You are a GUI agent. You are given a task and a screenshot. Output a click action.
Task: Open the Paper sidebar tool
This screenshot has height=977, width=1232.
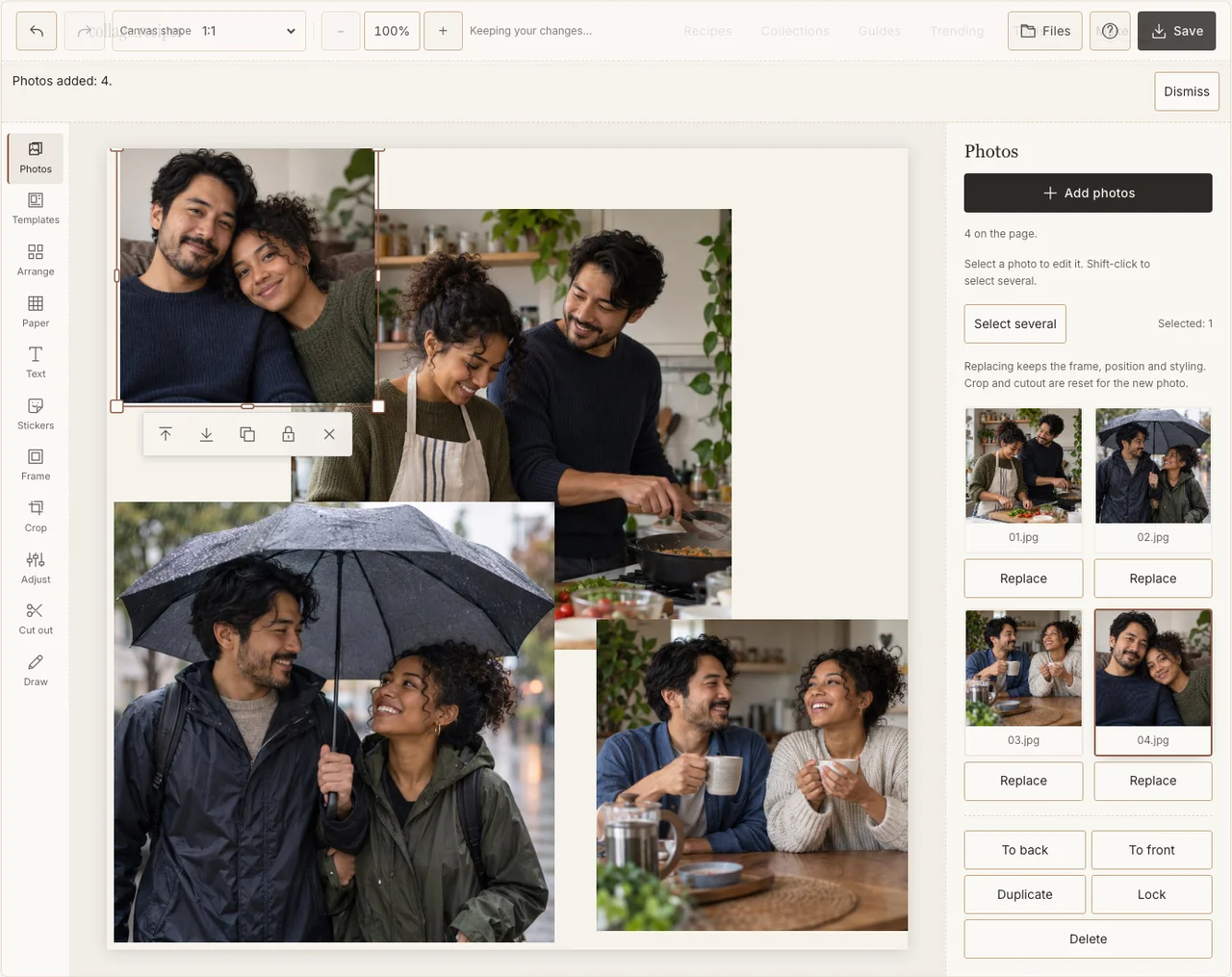point(36,312)
